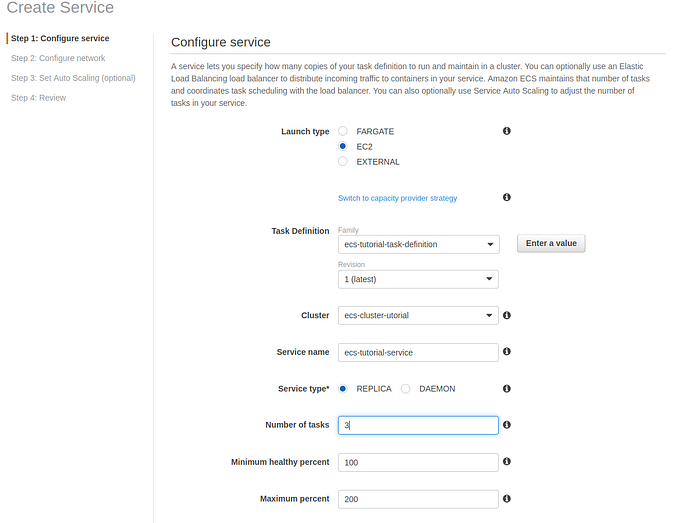700x523 pixels.
Task: Click the Enter a value button
Action: point(551,244)
